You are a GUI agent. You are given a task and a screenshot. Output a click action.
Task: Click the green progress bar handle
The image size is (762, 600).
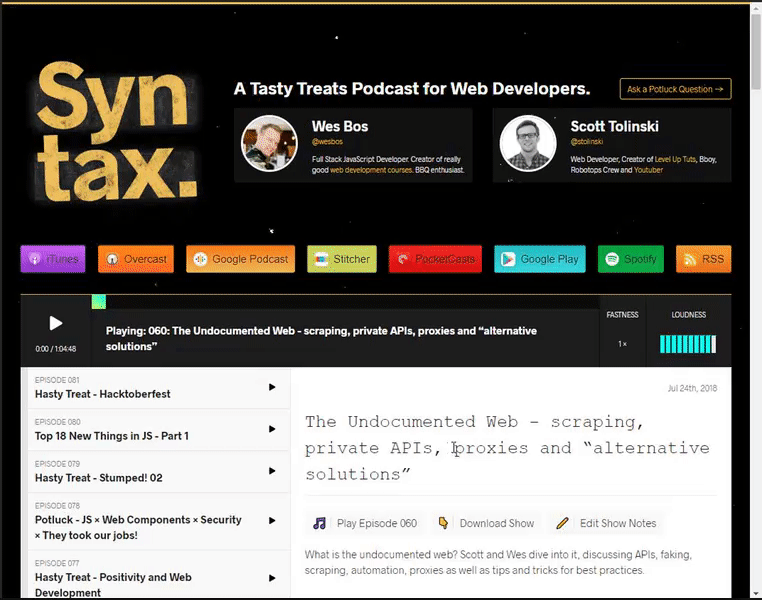pyautogui.click(x=99, y=302)
